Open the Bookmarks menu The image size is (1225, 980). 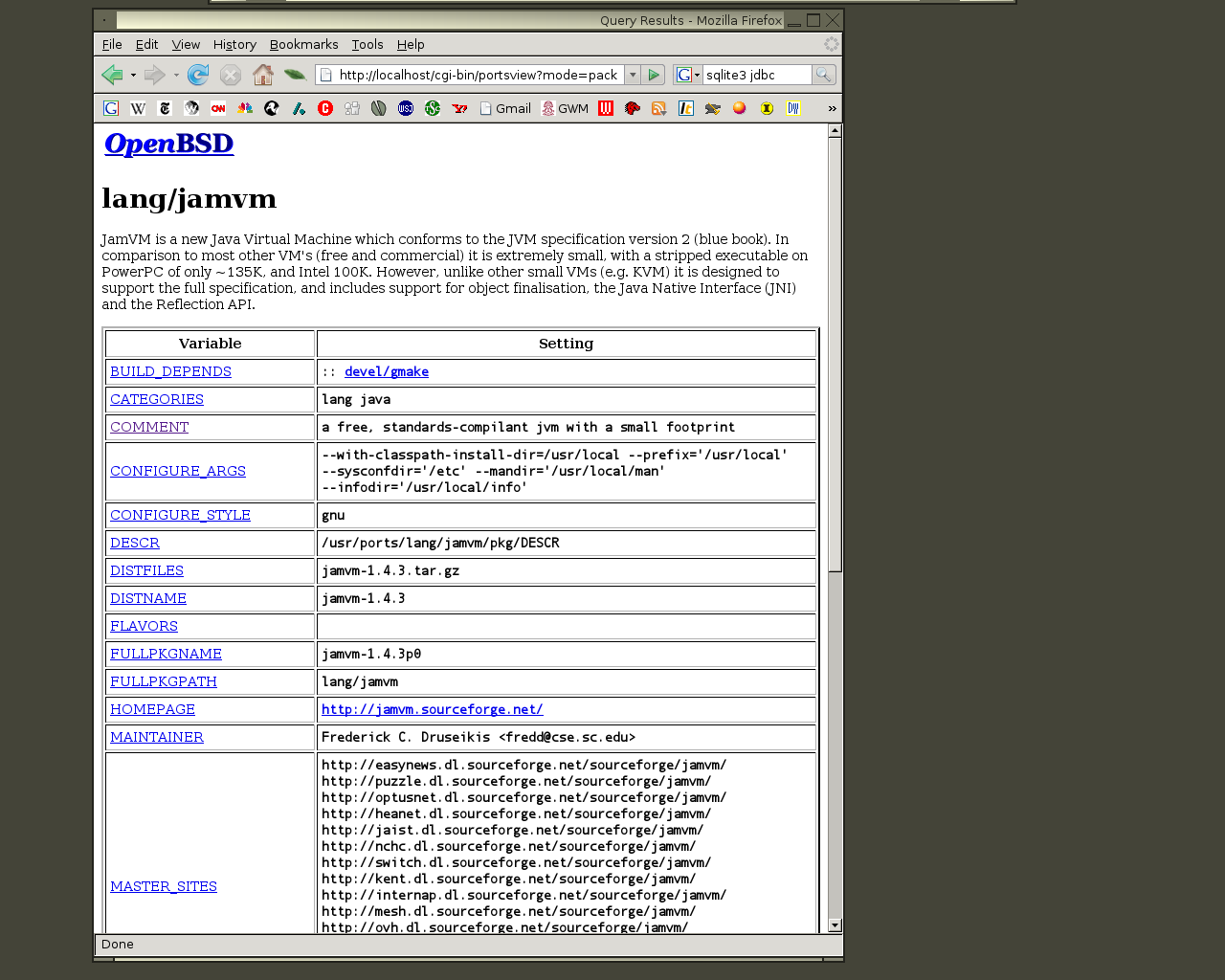[x=303, y=44]
